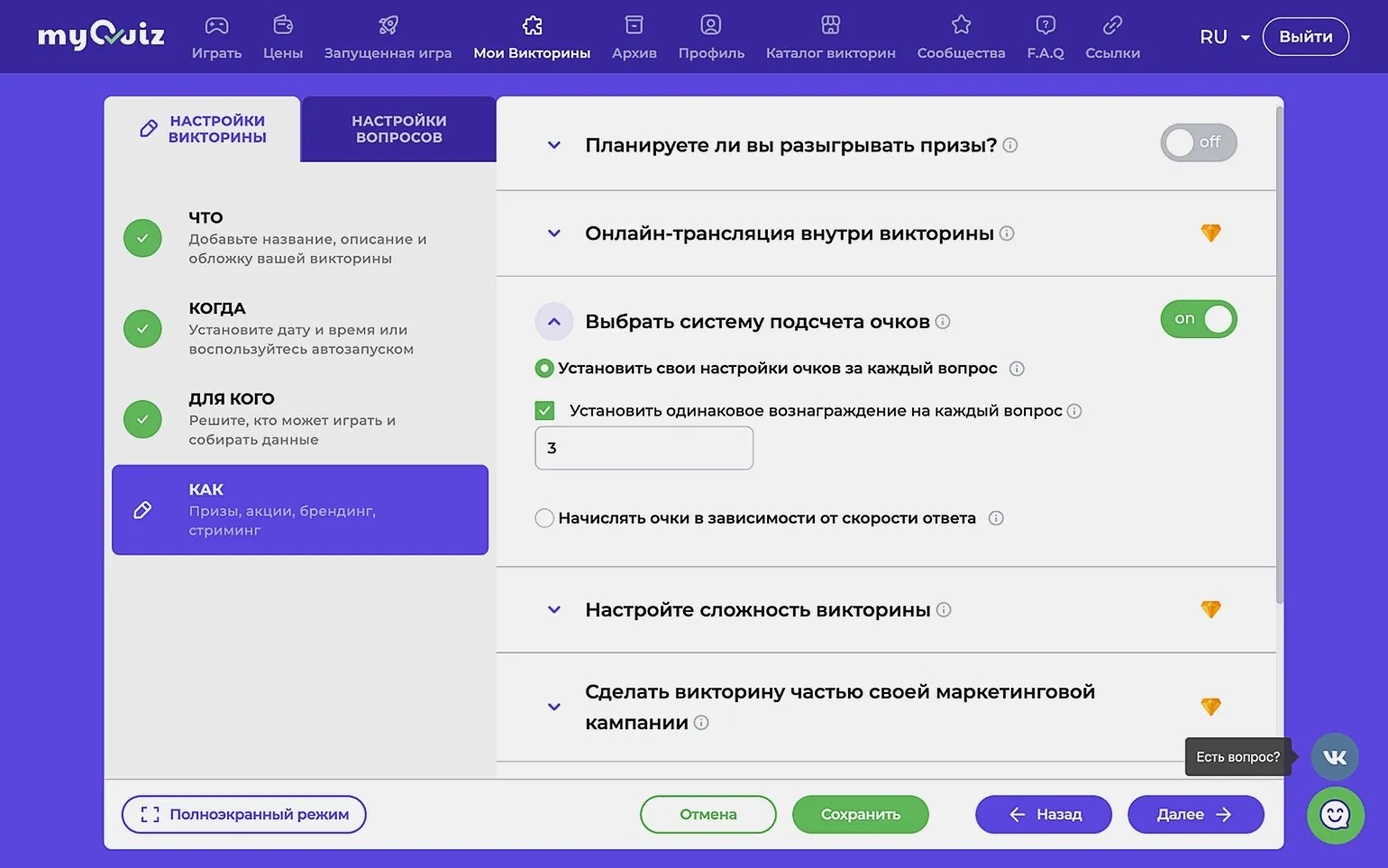The height and width of the screenshot is (868, 1388).
Task: Click the diamond icon next to Онлайн-трансляция
Action: 1210,233
